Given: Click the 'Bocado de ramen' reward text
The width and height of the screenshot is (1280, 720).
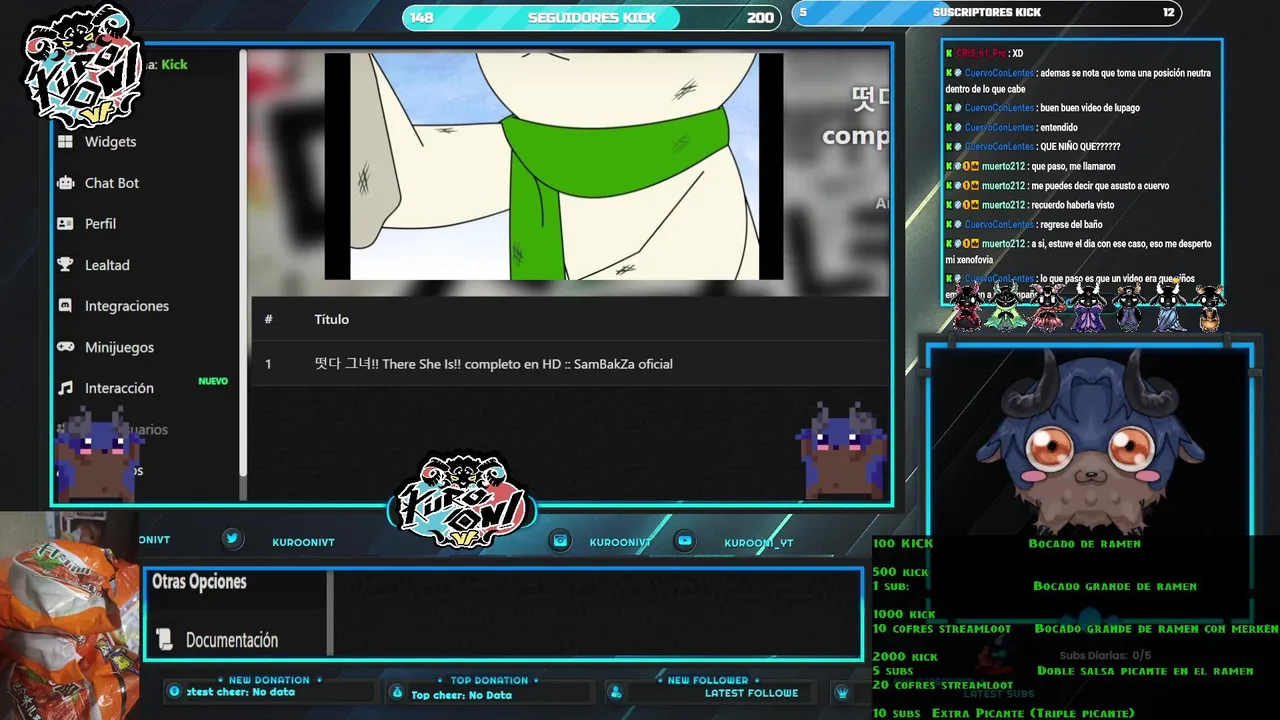Looking at the screenshot, I should [1084, 544].
